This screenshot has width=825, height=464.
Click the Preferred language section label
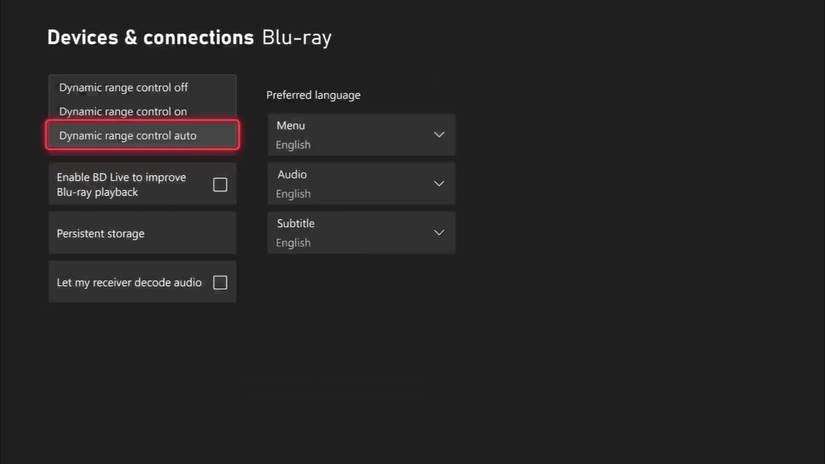313,96
